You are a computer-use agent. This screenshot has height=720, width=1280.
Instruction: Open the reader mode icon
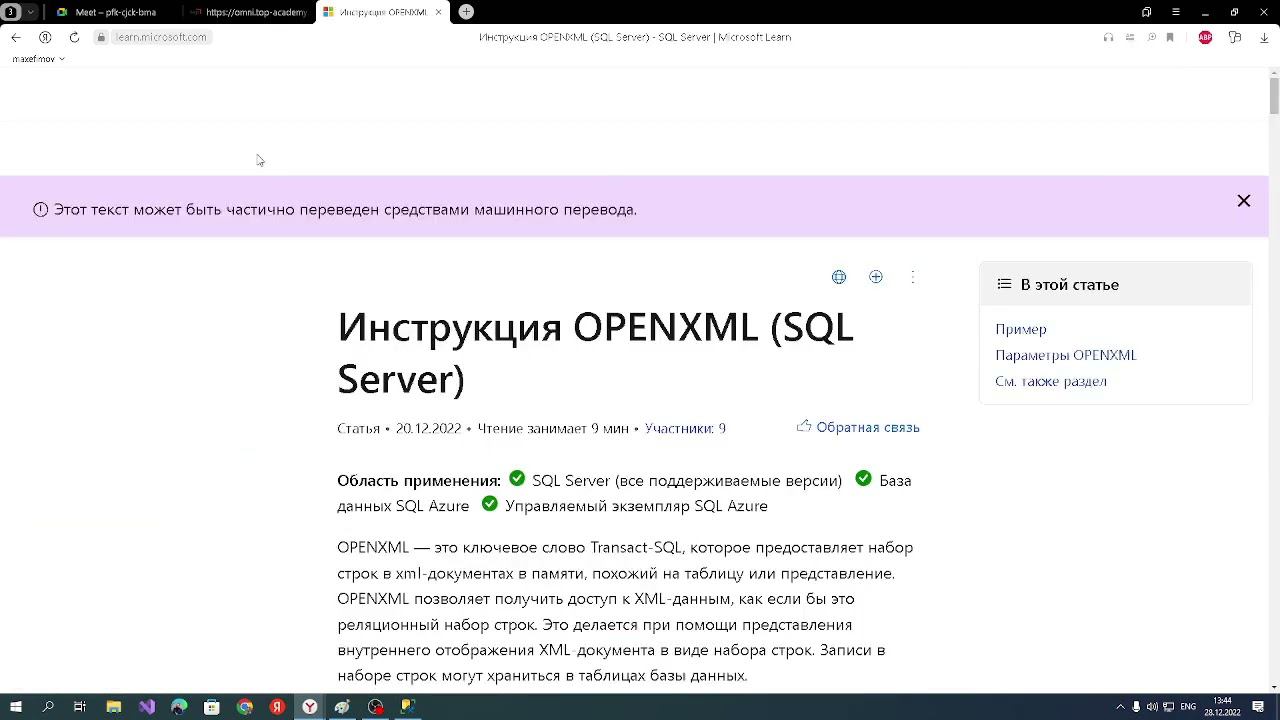coord(1130,37)
